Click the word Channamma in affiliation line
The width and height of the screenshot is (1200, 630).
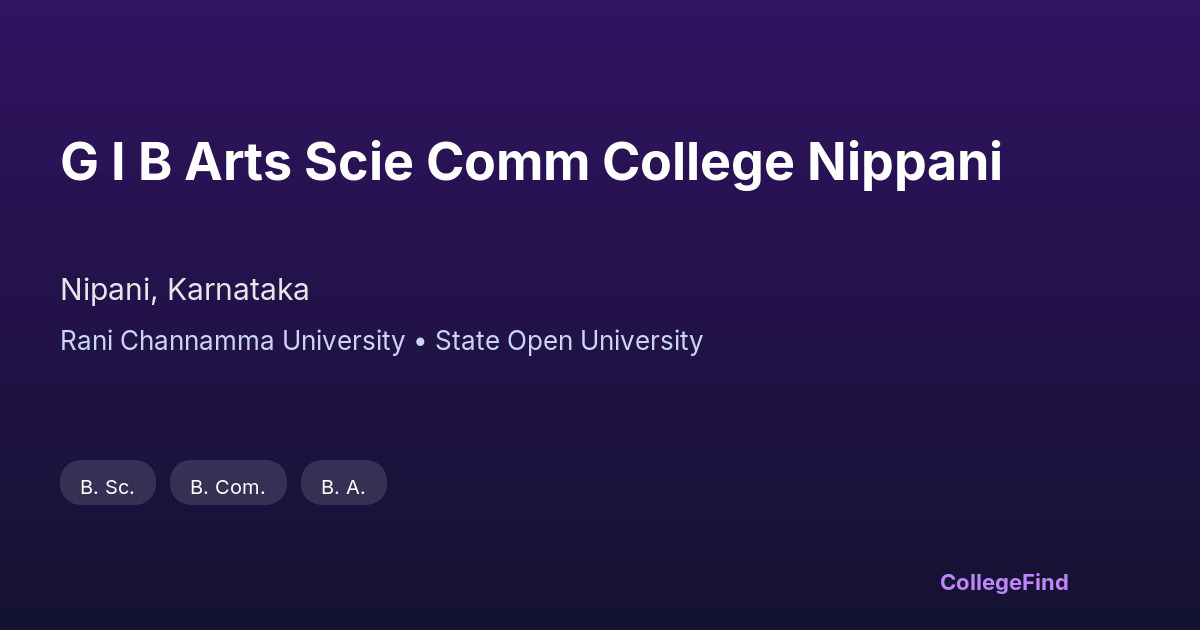coord(198,341)
